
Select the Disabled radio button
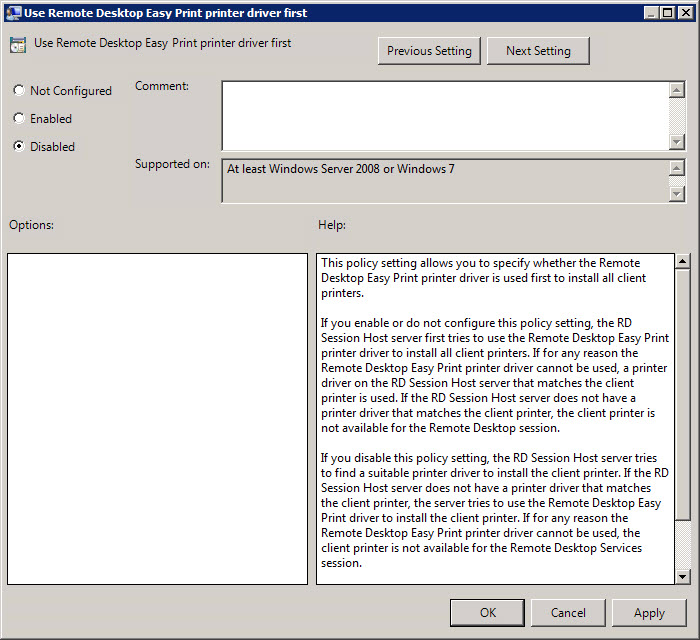point(19,146)
